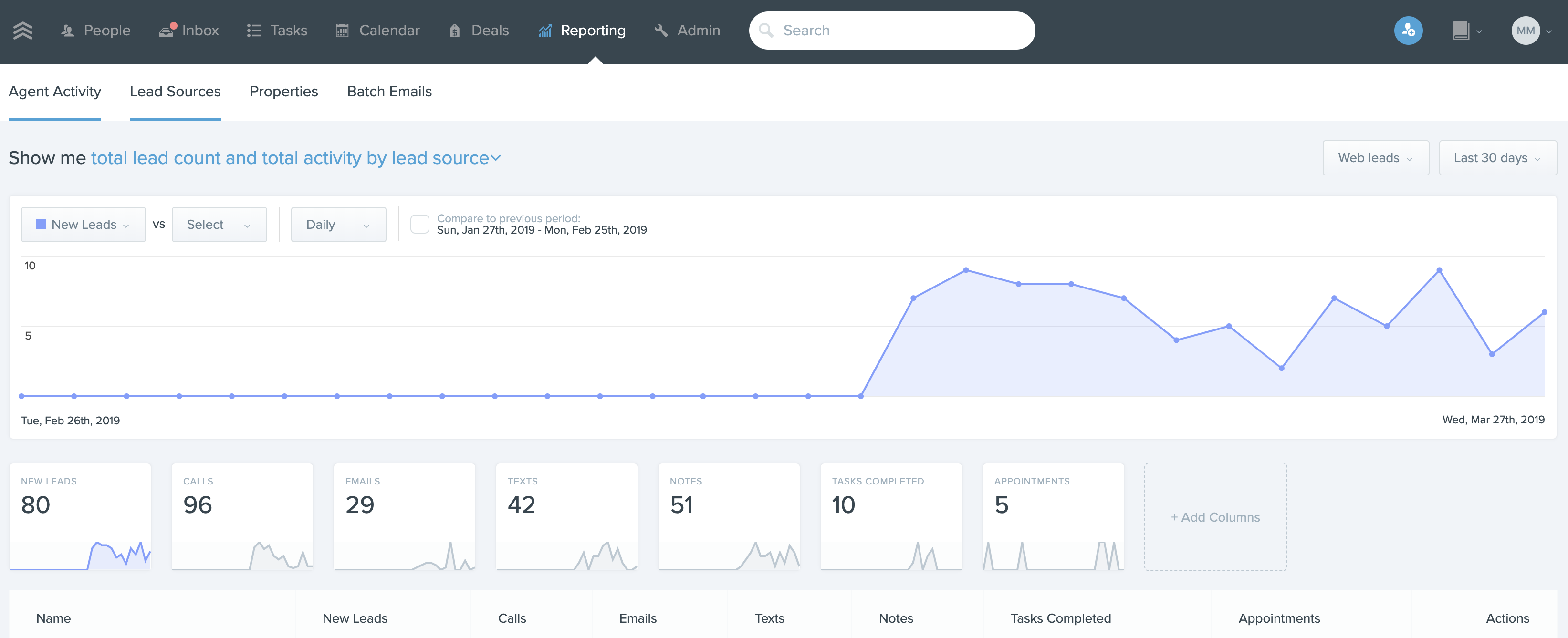
Task: Open the book help menu icon
Action: click(1461, 31)
